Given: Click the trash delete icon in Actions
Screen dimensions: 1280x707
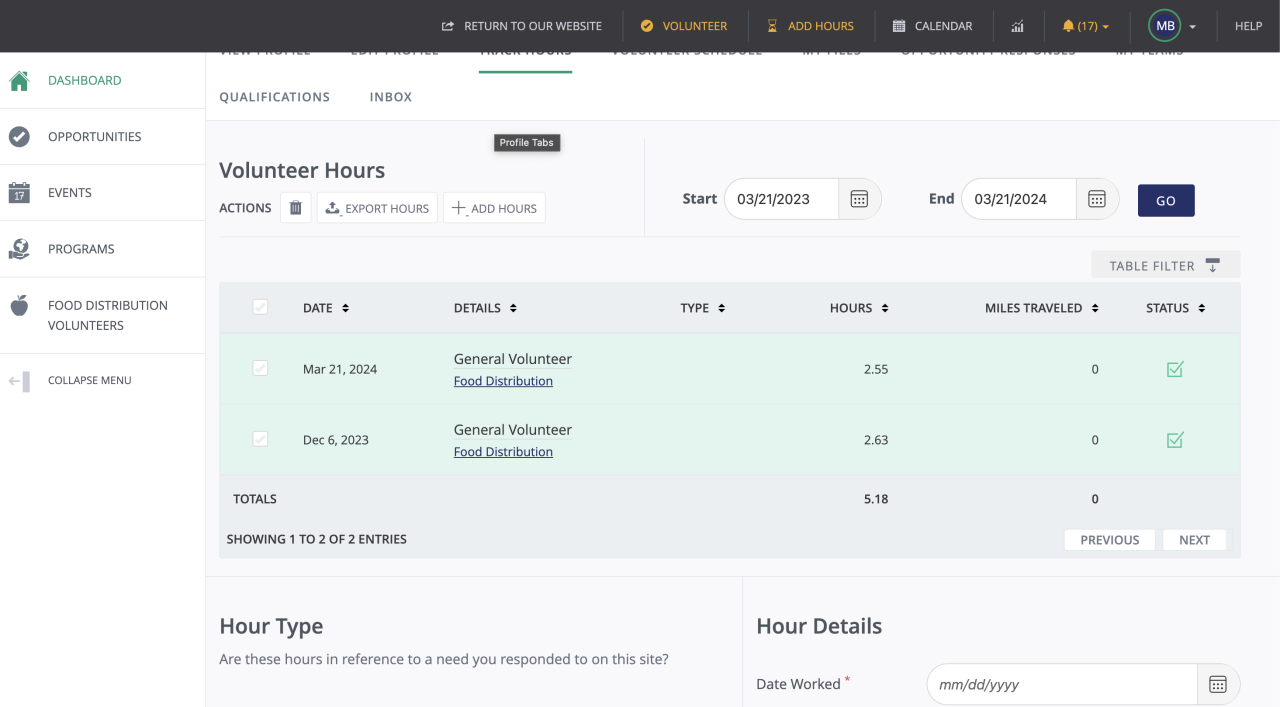Looking at the screenshot, I should [295, 208].
